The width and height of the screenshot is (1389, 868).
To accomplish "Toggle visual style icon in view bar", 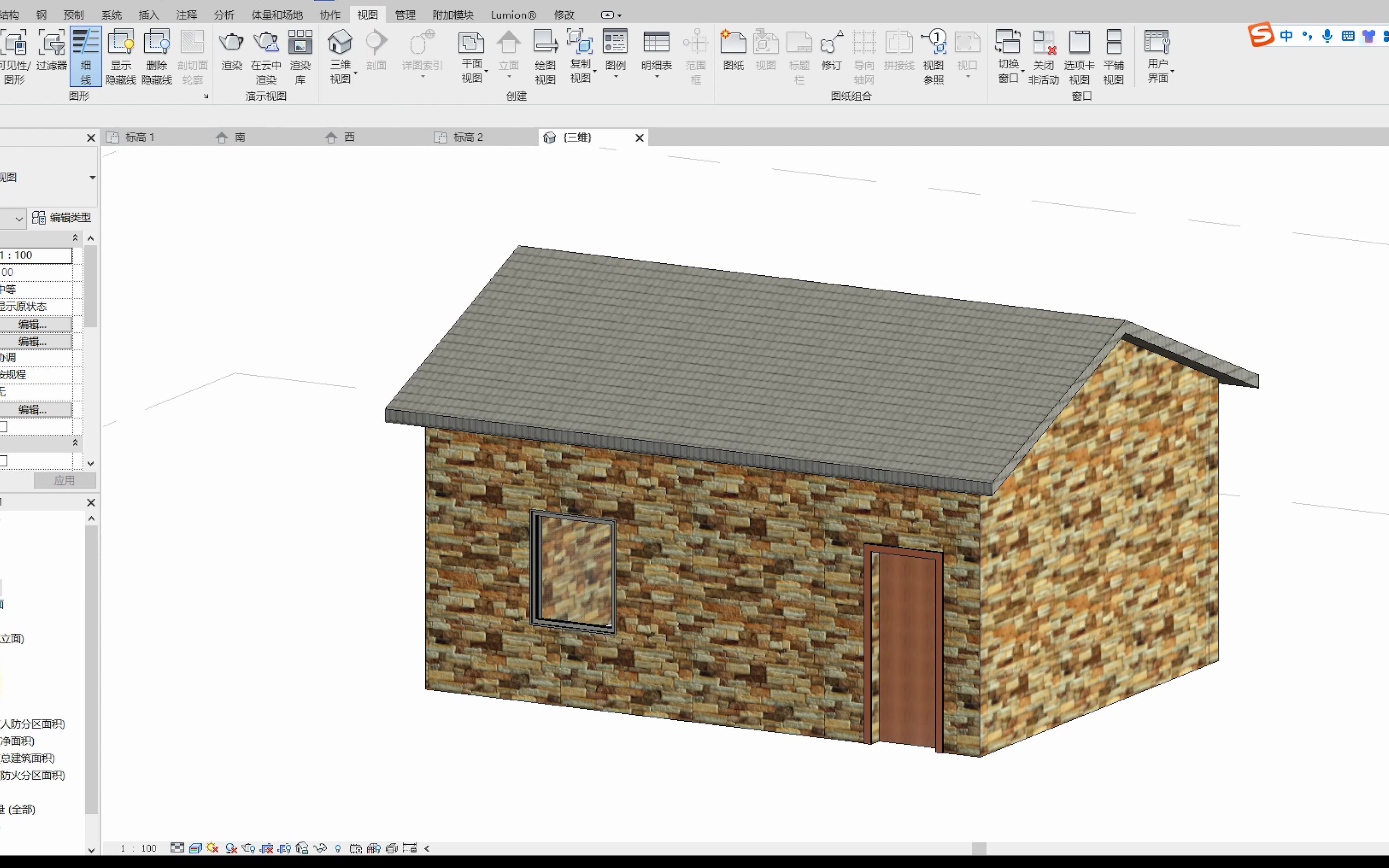I will (x=195, y=848).
